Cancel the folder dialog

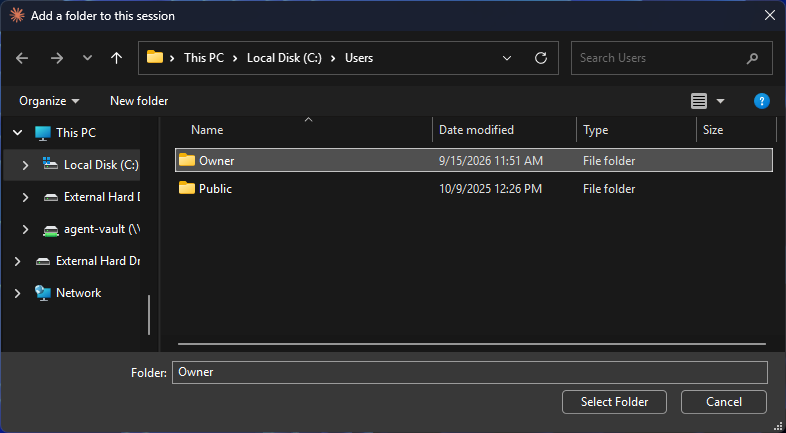point(724,402)
